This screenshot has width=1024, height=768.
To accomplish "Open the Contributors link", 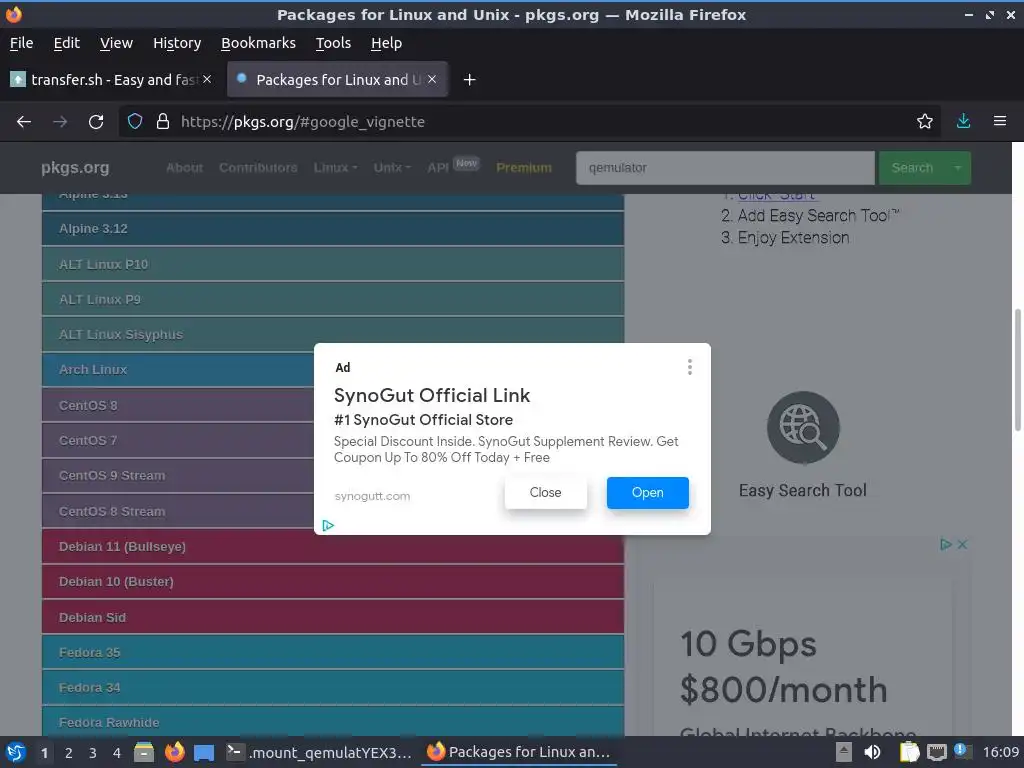I will [258, 168].
